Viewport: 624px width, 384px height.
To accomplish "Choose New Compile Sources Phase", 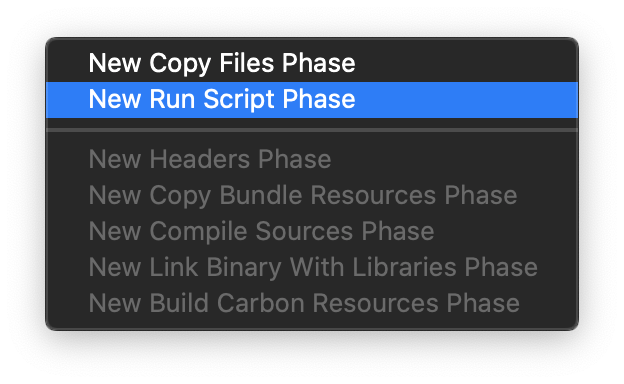I will click(312, 232).
